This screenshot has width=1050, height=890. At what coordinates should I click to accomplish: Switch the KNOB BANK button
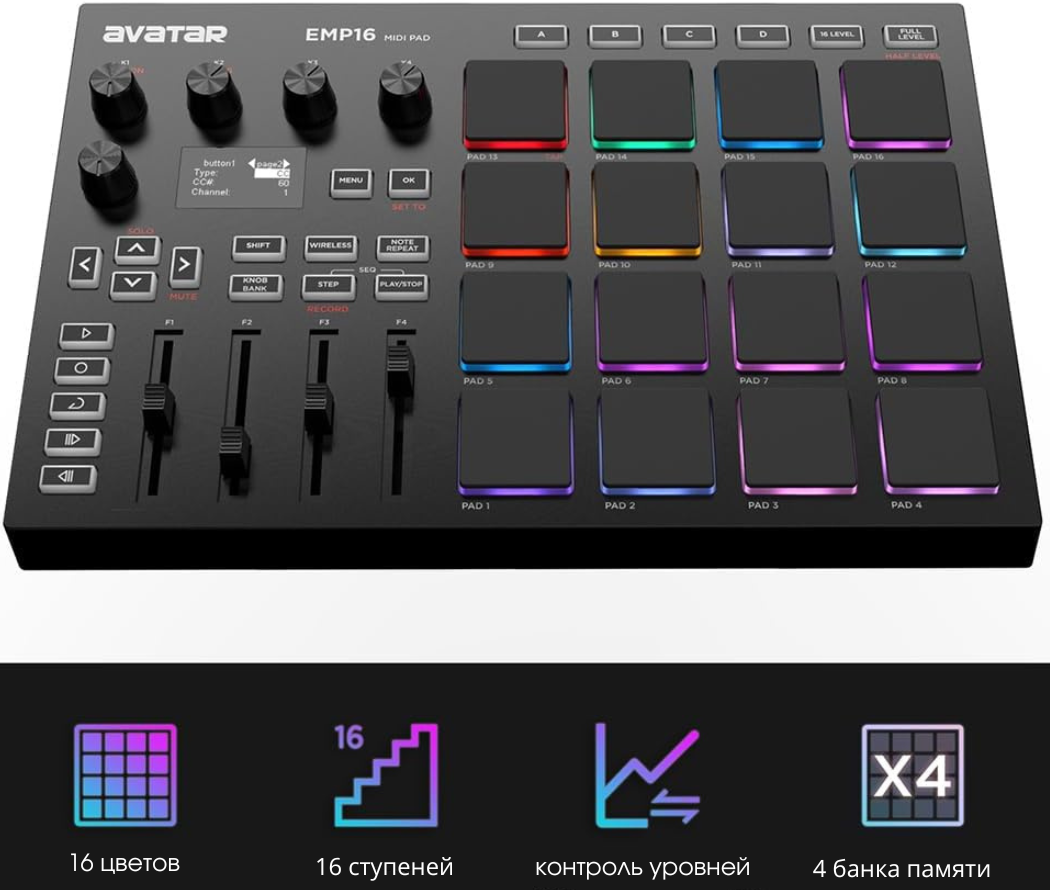tap(254, 286)
